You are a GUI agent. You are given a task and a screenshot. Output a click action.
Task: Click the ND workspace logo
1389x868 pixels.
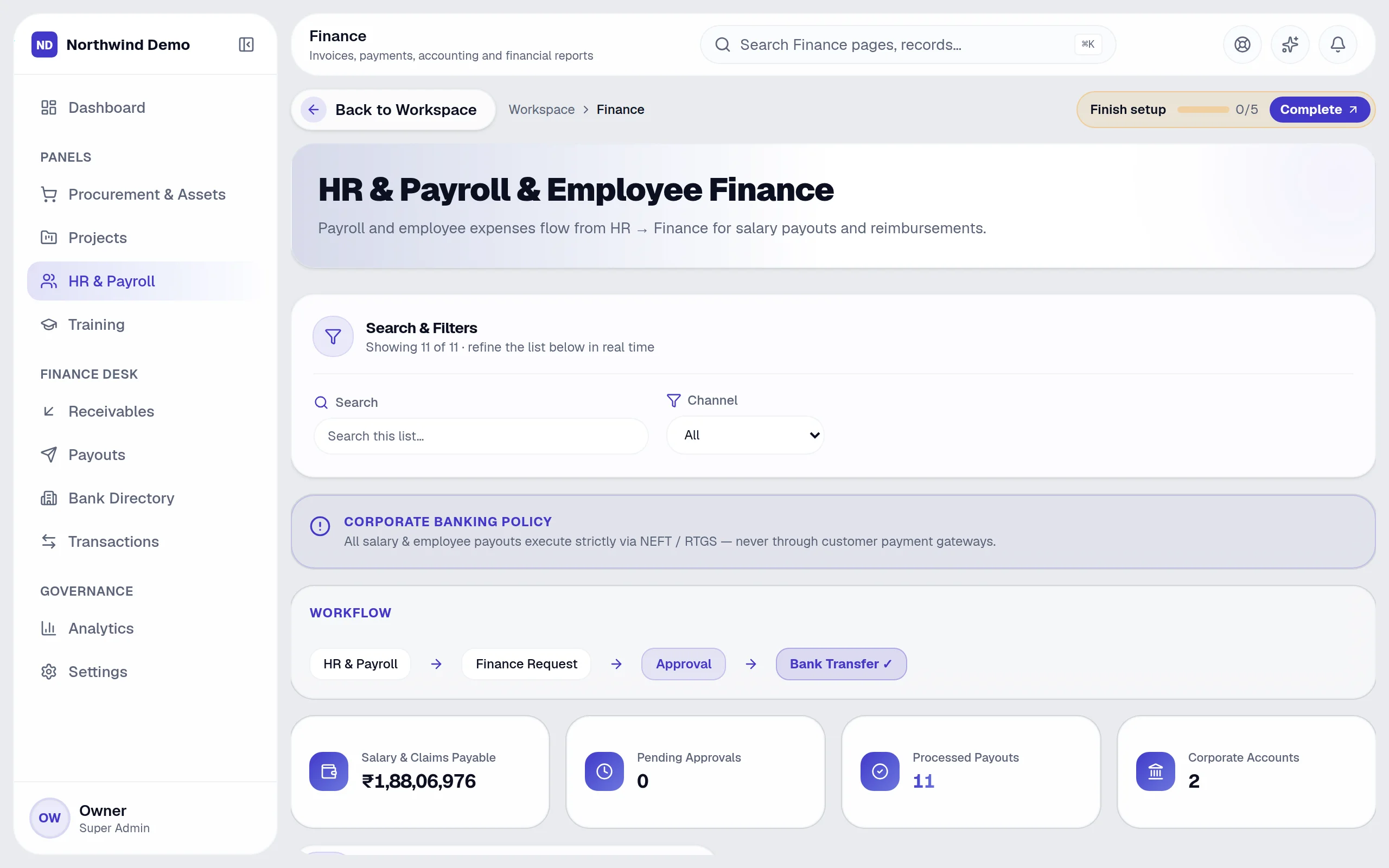tap(44, 44)
